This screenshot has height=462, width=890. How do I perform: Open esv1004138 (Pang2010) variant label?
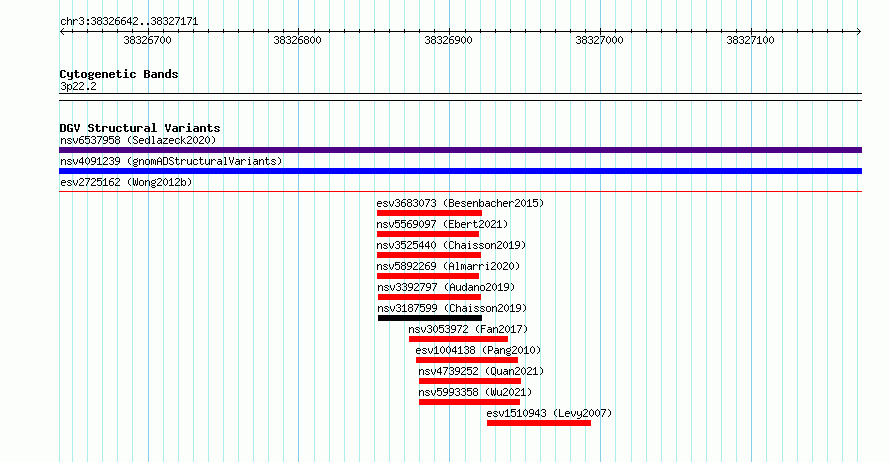point(478,350)
